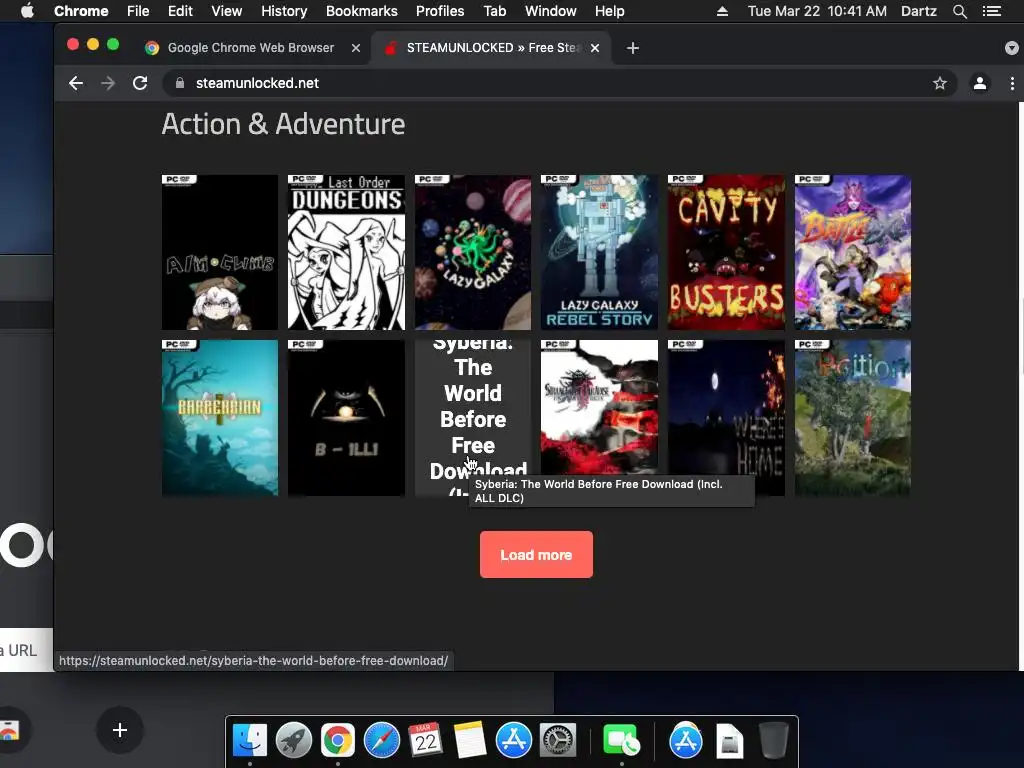Open the Stranger of Paradise game cover

tap(600, 408)
